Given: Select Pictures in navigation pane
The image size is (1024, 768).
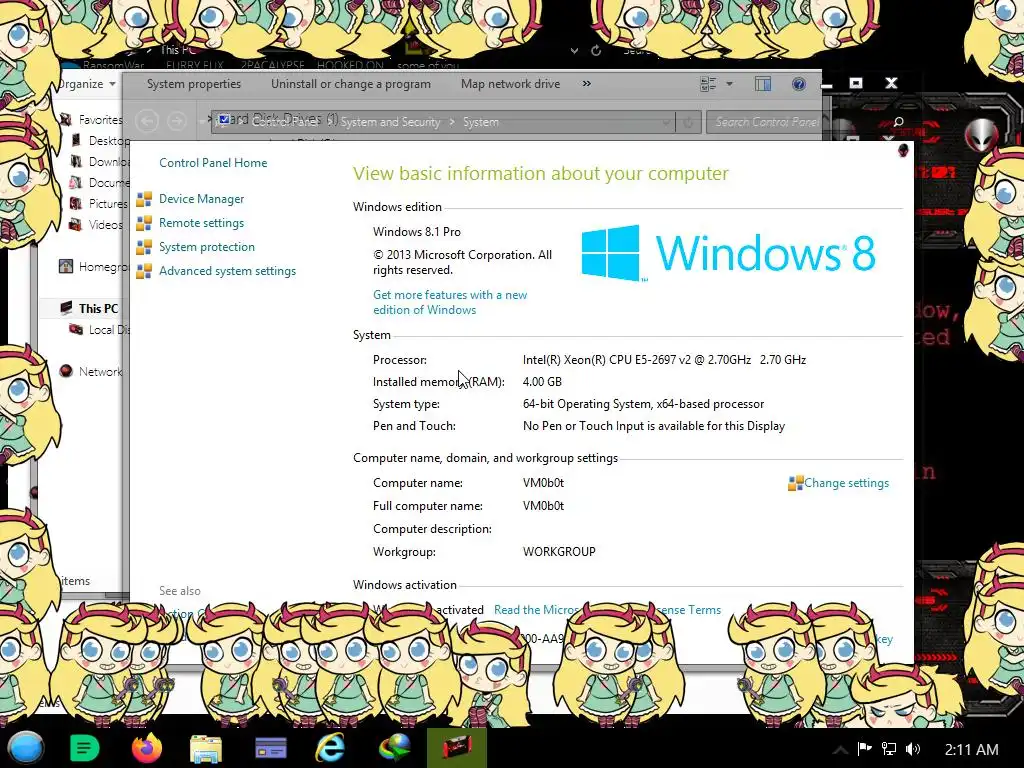Looking at the screenshot, I should (x=99, y=204).
